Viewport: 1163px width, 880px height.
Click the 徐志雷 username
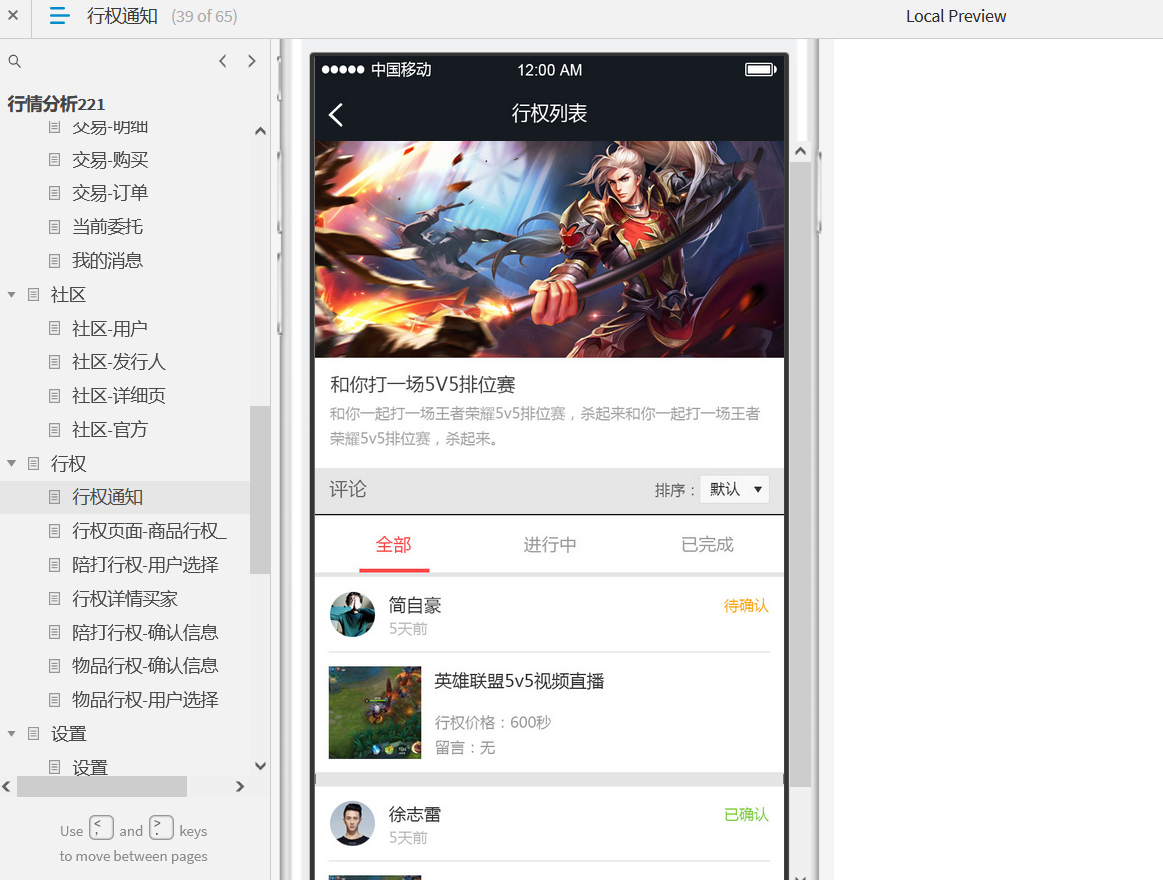415,815
